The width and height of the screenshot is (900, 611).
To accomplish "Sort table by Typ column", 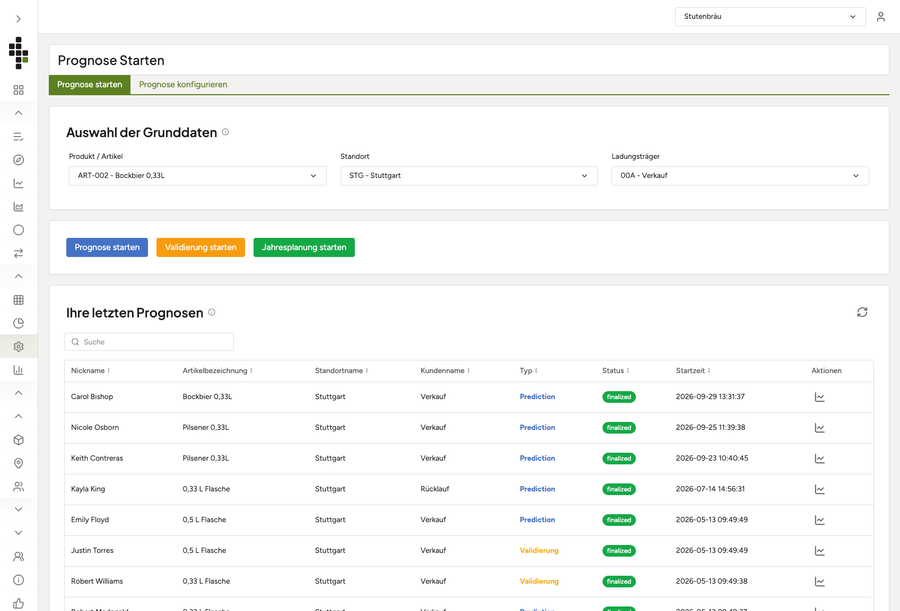I will (x=529, y=371).
